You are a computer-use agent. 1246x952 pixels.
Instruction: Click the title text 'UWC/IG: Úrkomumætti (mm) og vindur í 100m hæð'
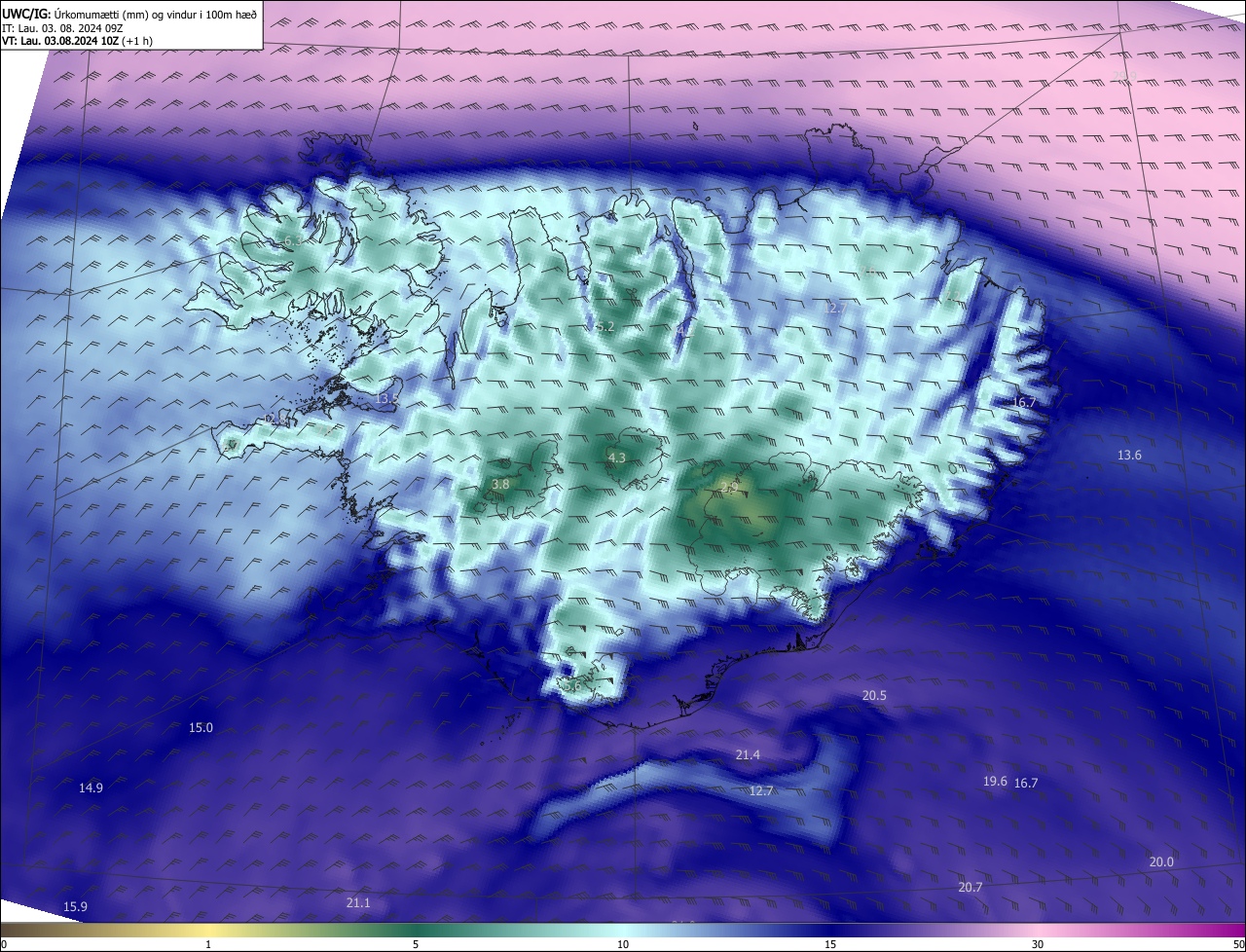(x=129, y=15)
